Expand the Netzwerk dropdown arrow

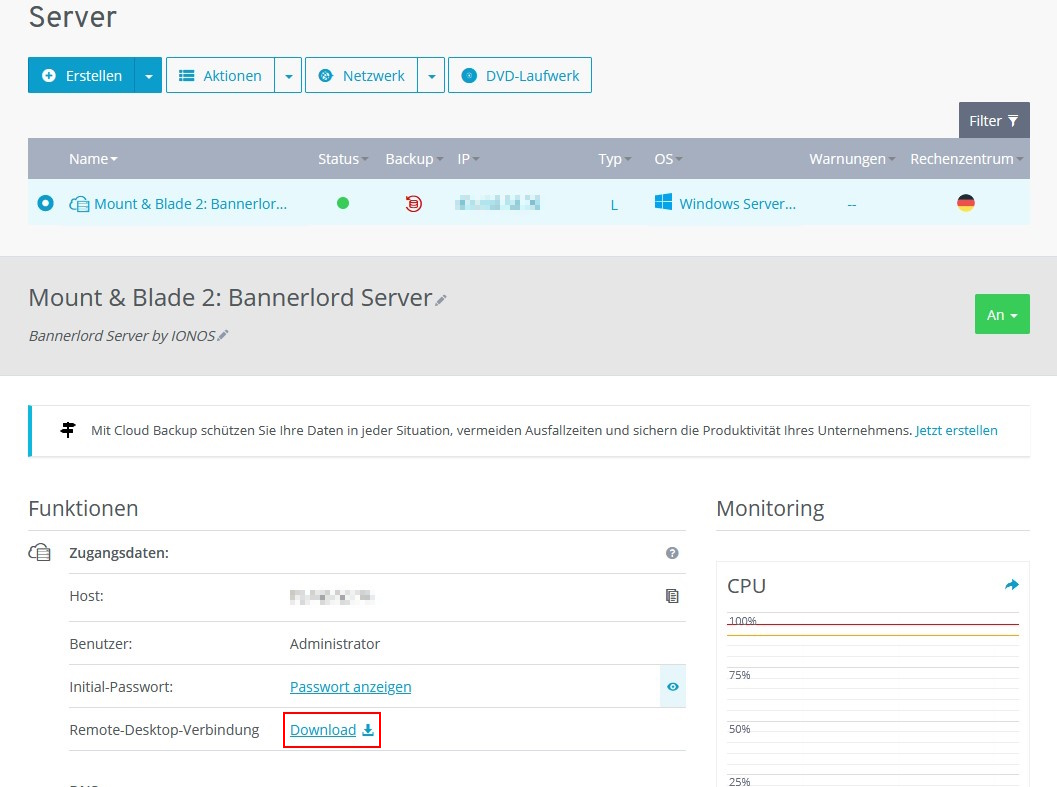click(431, 76)
